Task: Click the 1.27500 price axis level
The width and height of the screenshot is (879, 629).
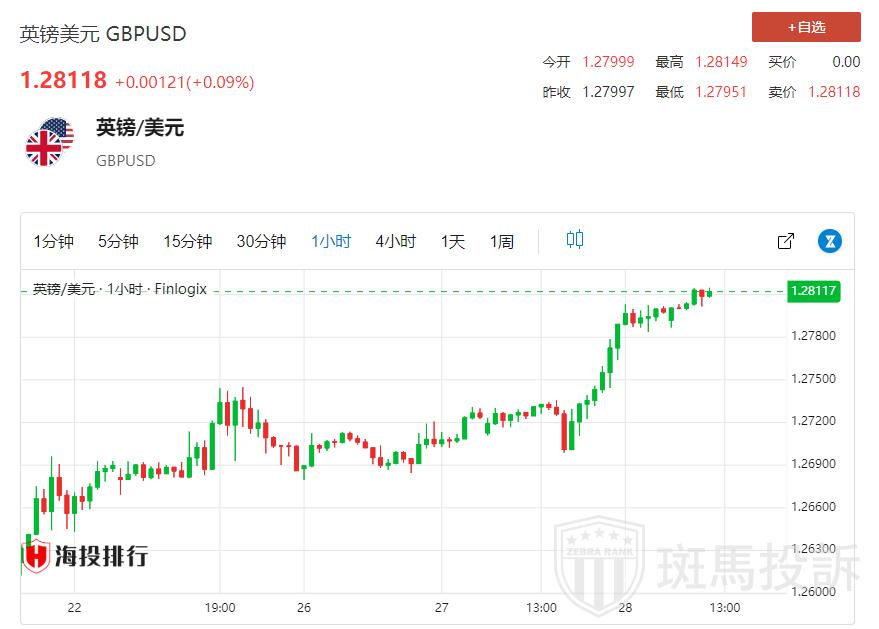Action: point(812,379)
